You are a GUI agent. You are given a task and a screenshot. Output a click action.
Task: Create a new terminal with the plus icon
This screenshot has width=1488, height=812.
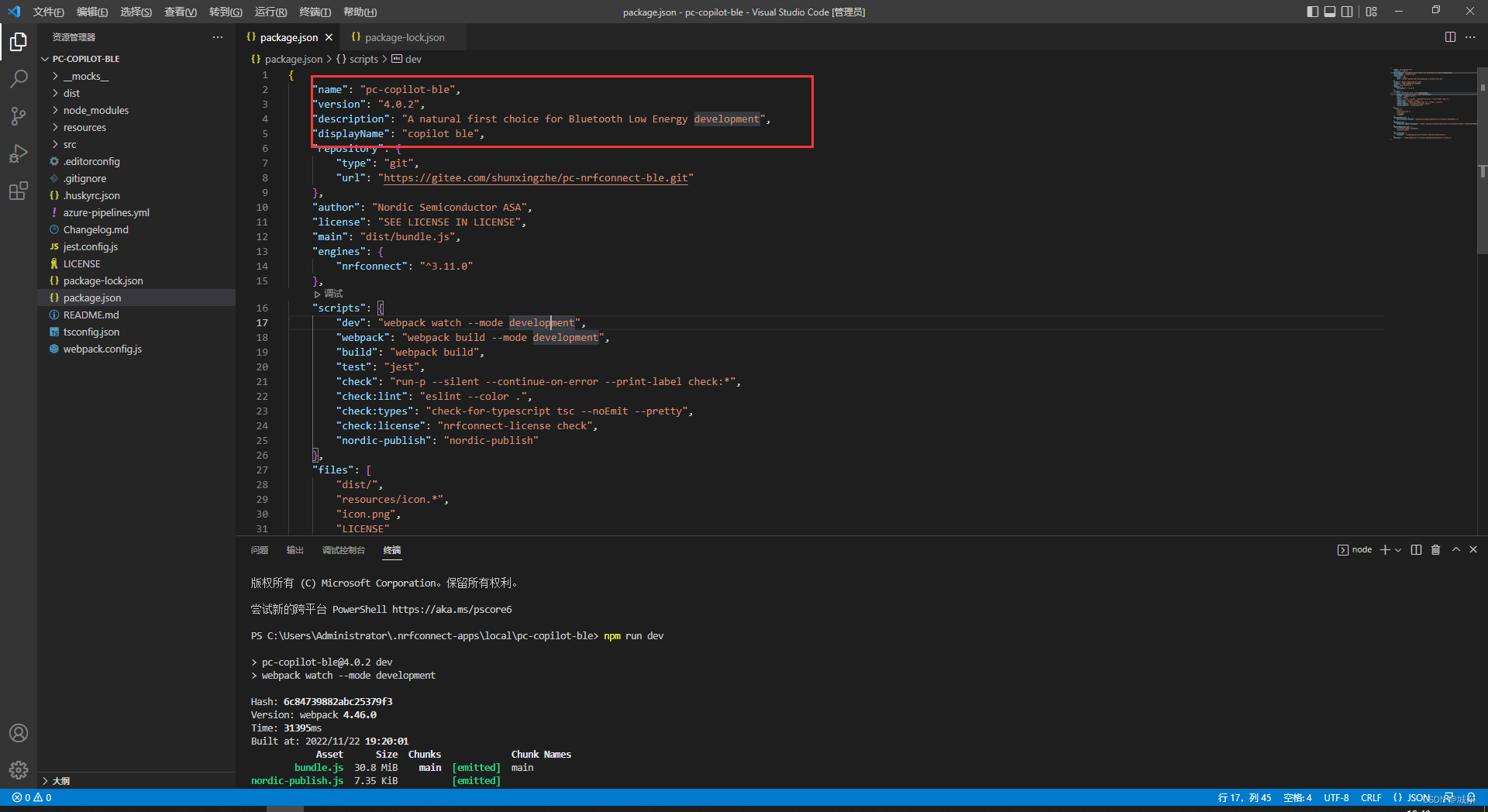(x=1385, y=550)
